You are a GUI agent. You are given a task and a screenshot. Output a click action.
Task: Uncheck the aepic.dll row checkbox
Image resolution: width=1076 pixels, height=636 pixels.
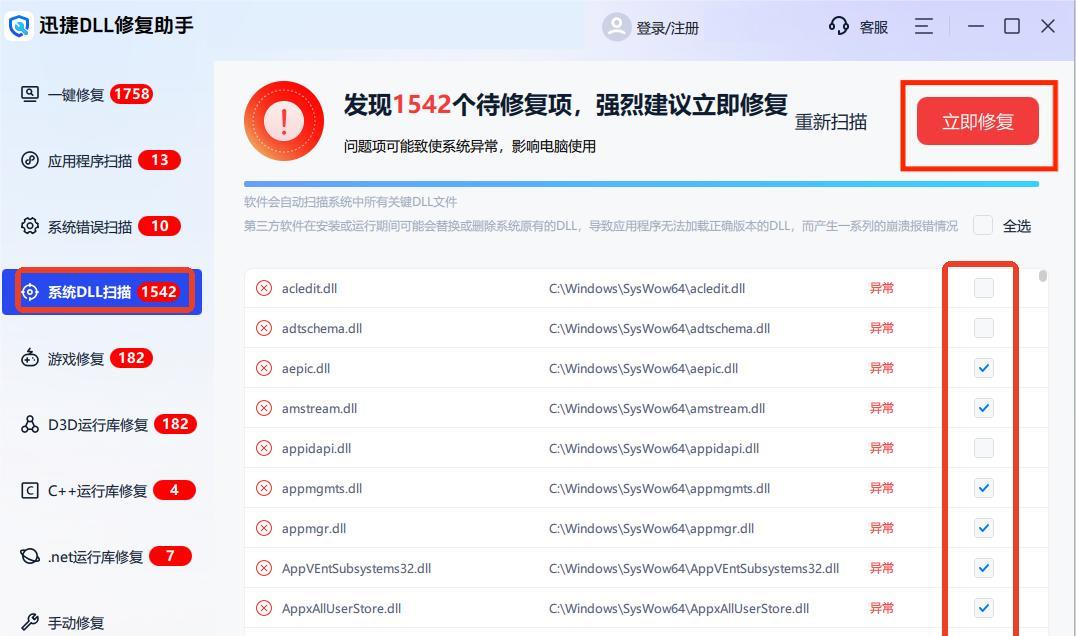click(x=983, y=368)
